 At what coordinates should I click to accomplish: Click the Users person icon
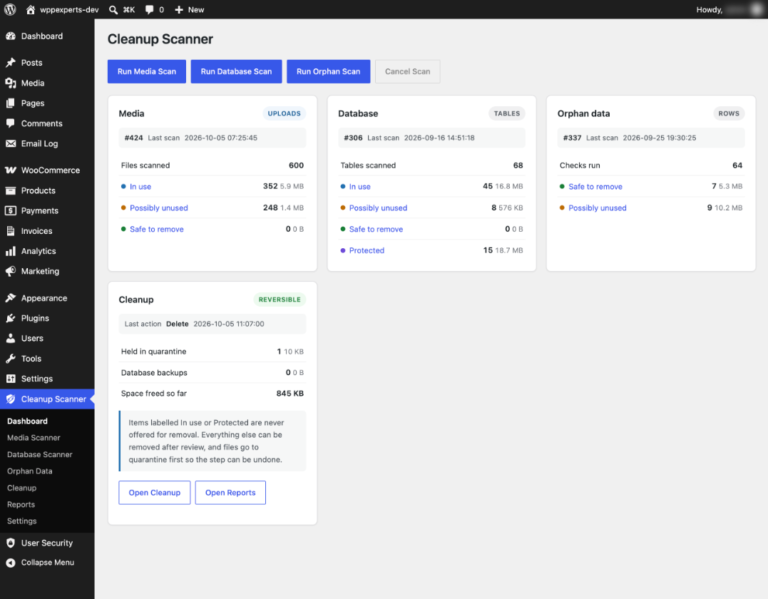(x=10, y=338)
